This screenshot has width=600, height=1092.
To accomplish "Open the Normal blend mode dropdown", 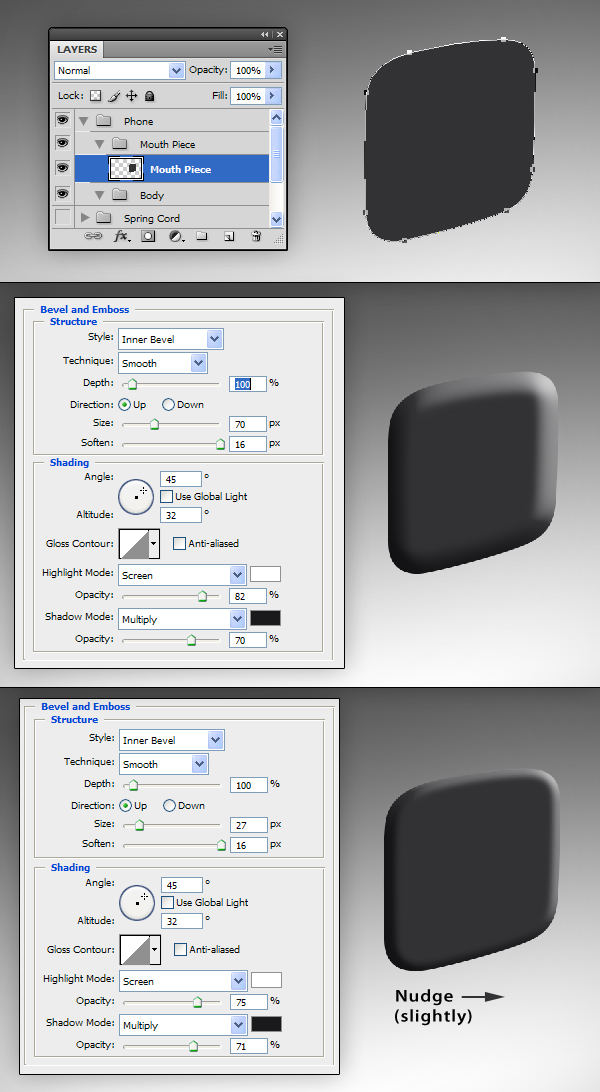I will coord(176,70).
